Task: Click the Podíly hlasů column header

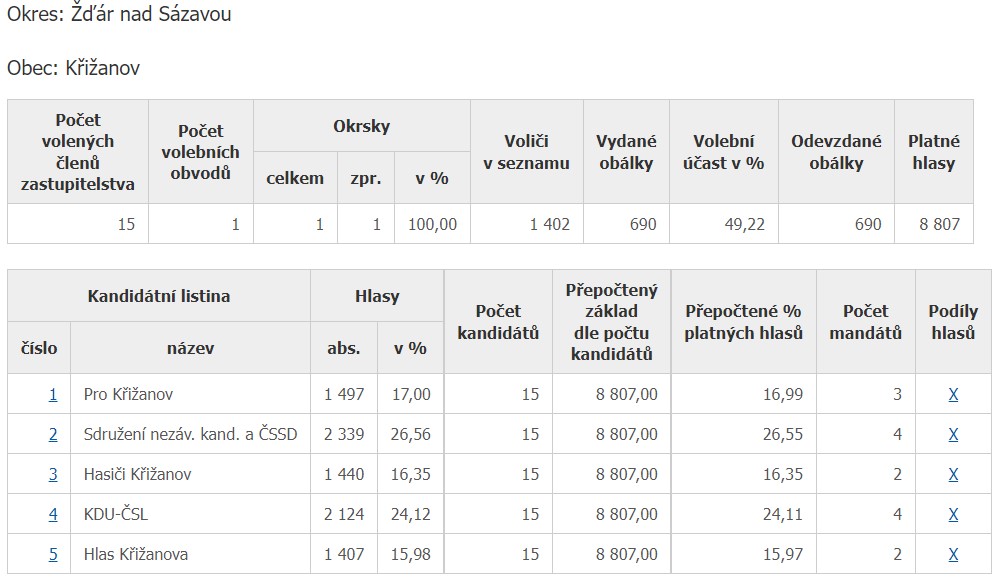Action: point(953,321)
